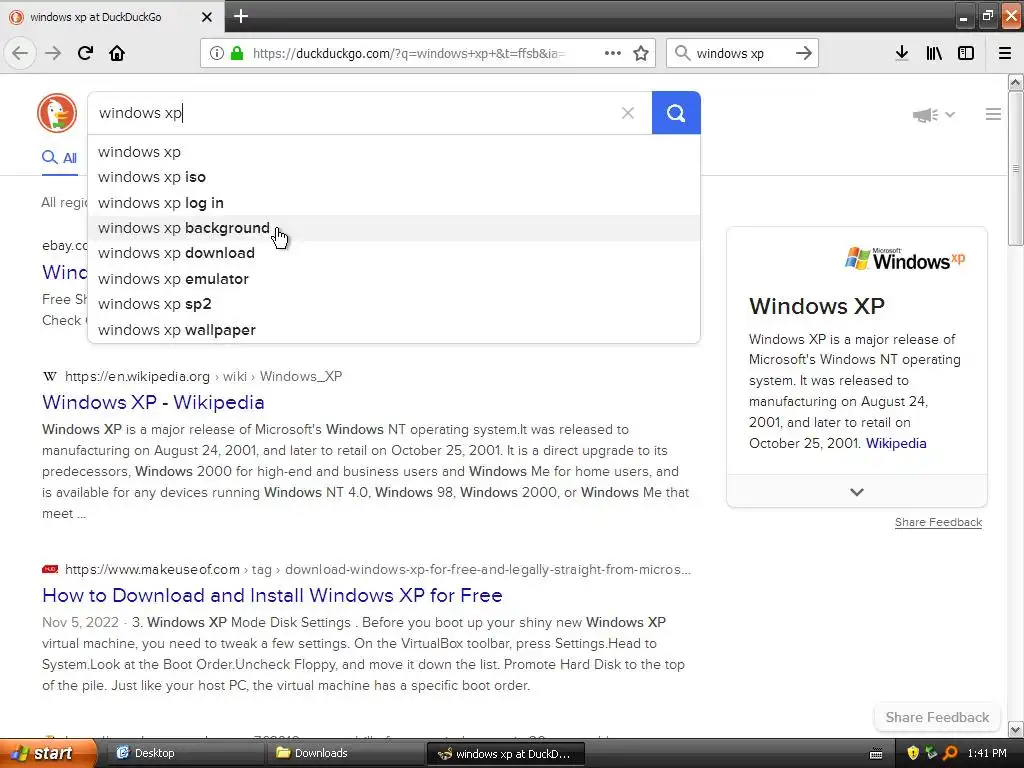Open the Windows Start menu

pyautogui.click(x=48, y=753)
